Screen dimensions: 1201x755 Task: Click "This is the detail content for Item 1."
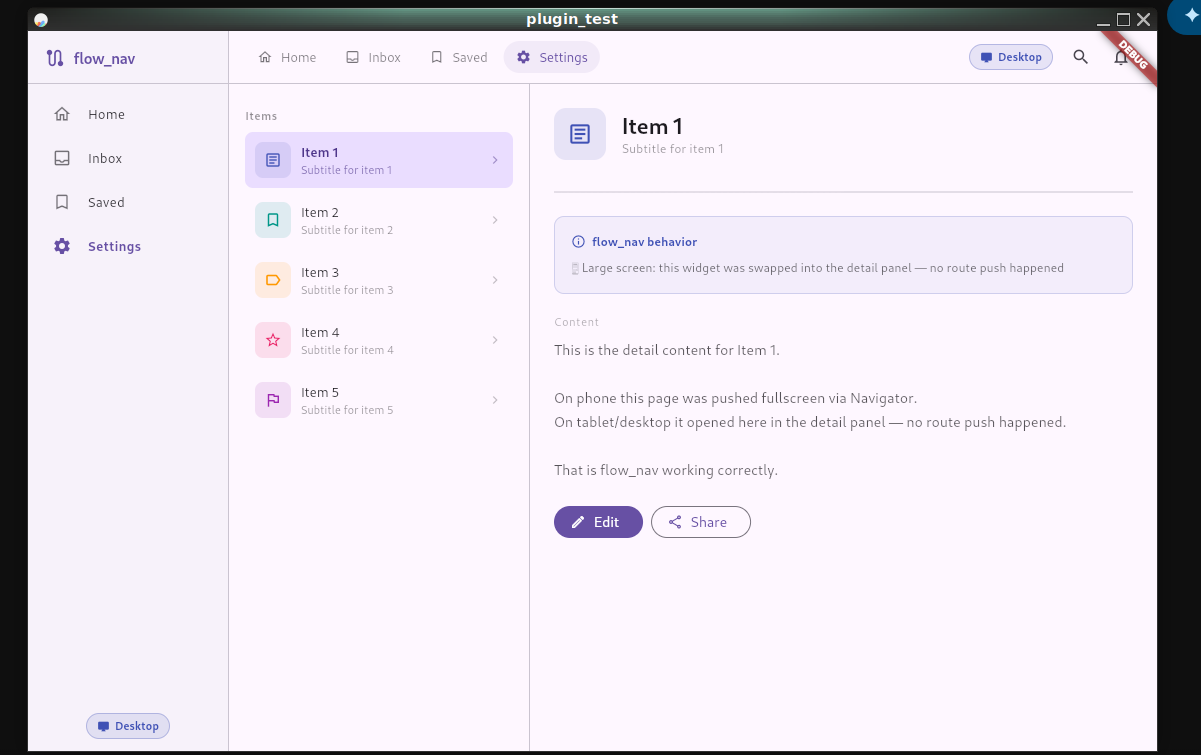pyautogui.click(x=667, y=350)
